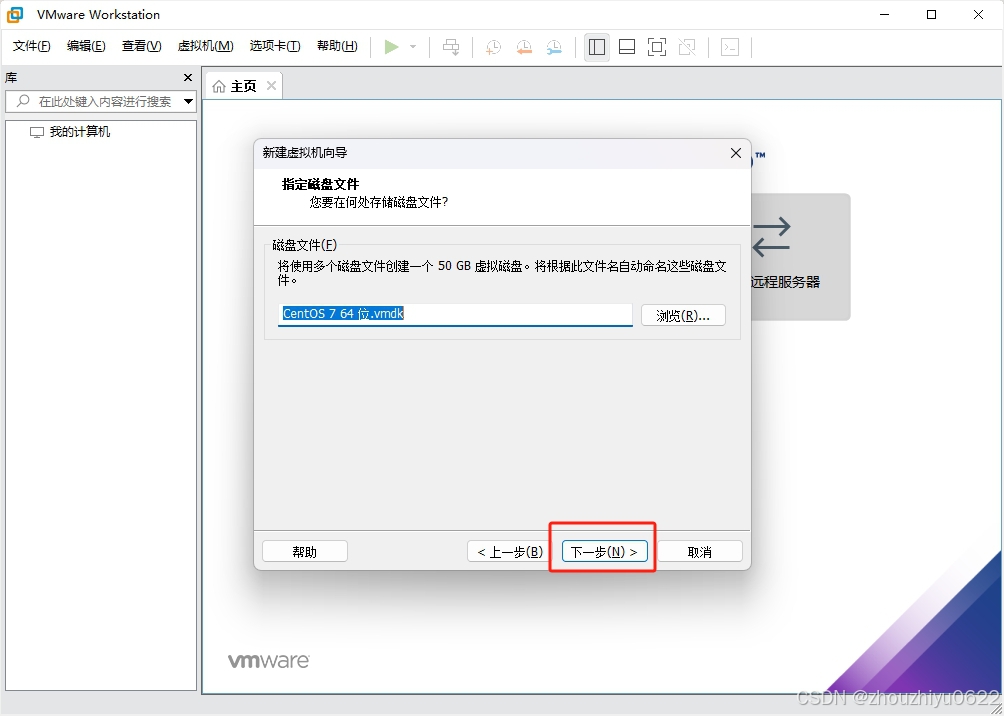Image resolution: width=1004 pixels, height=716 pixels.
Task: Click the 远程服务器 connect tile
Action: click(x=800, y=257)
